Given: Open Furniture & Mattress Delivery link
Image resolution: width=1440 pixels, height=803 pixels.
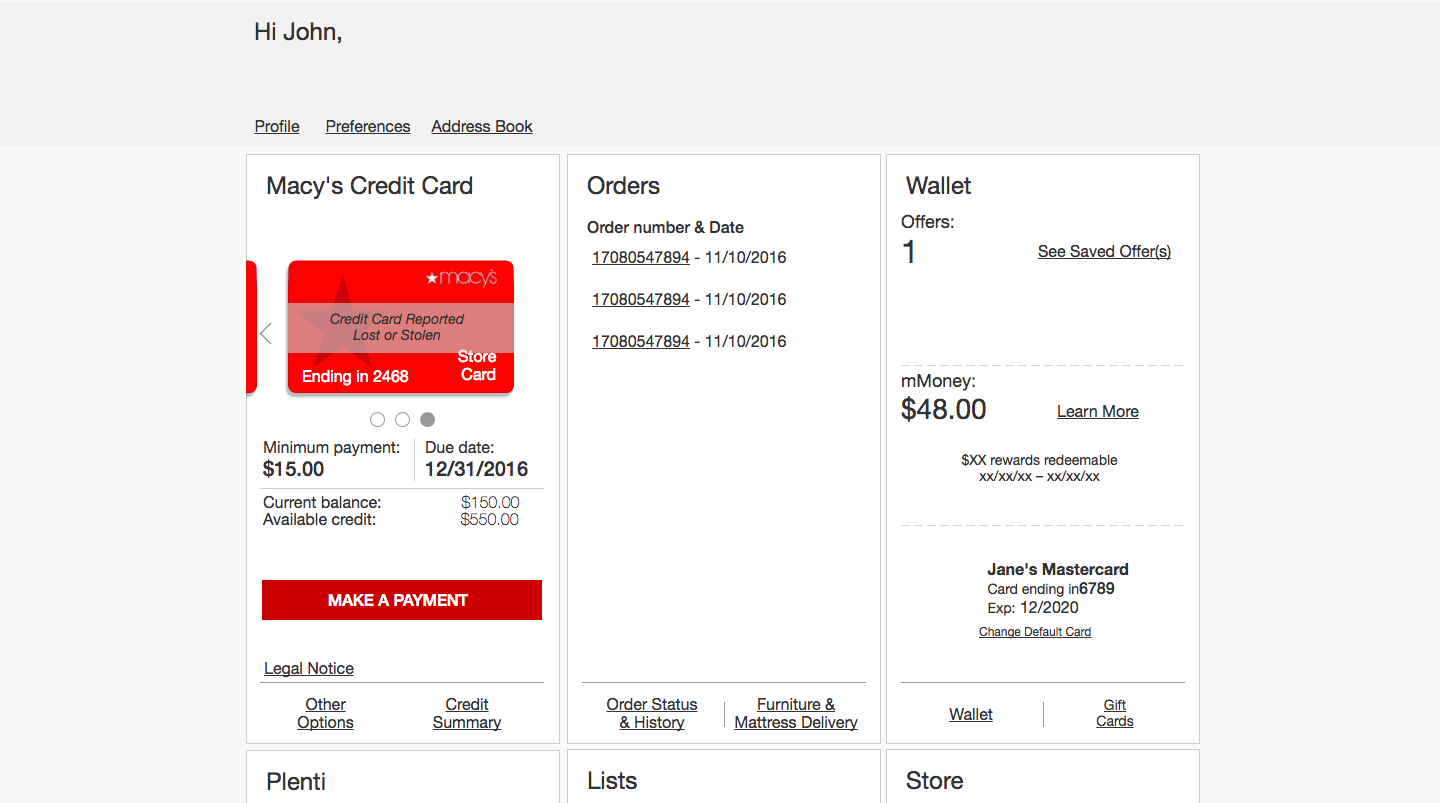Looking at the screenshot, I should tap(796, 713).
